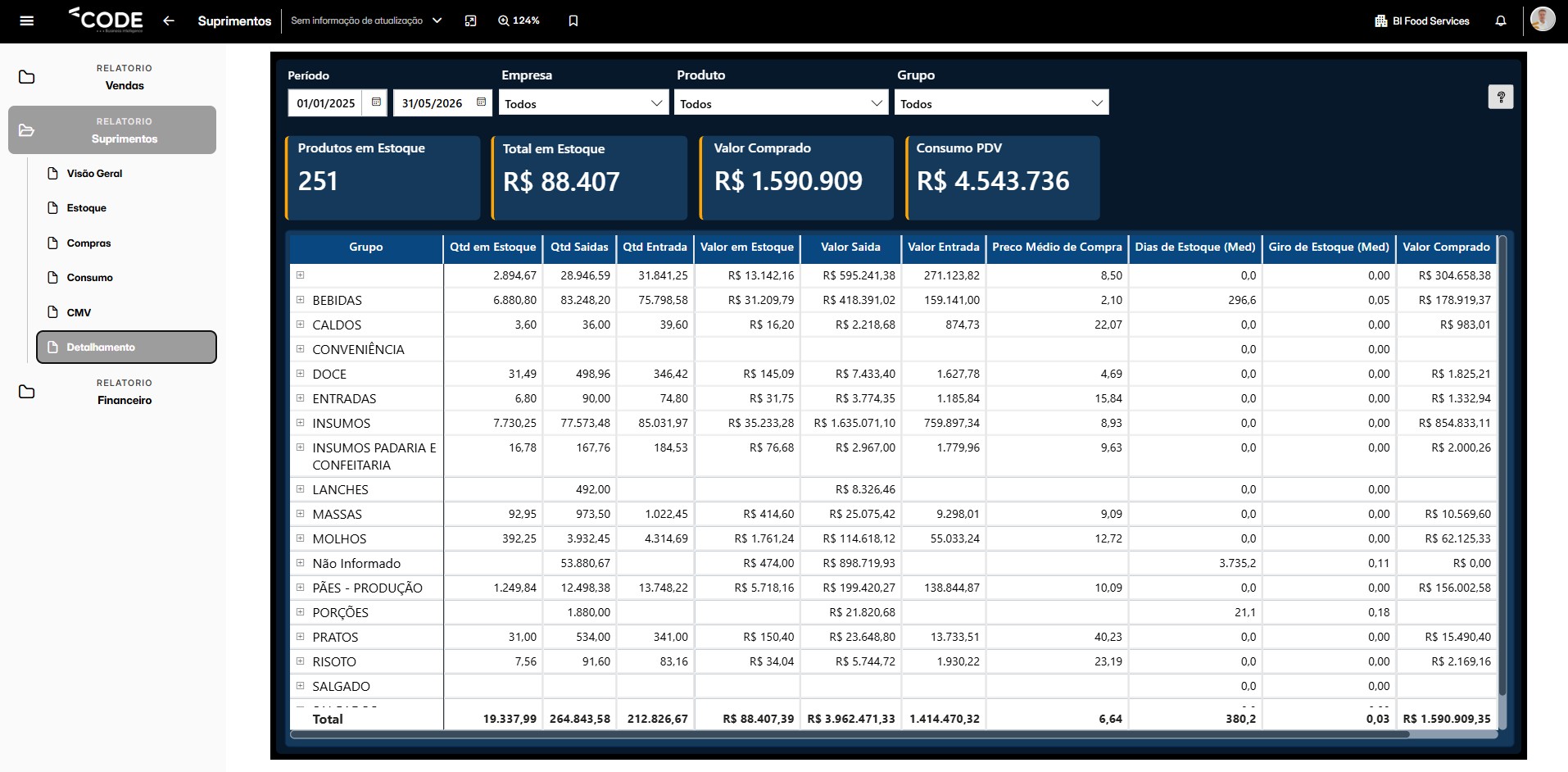Screen dimensions: 1568x772
Task: Open the hamburger menu
Action: (x=26, y=20)
